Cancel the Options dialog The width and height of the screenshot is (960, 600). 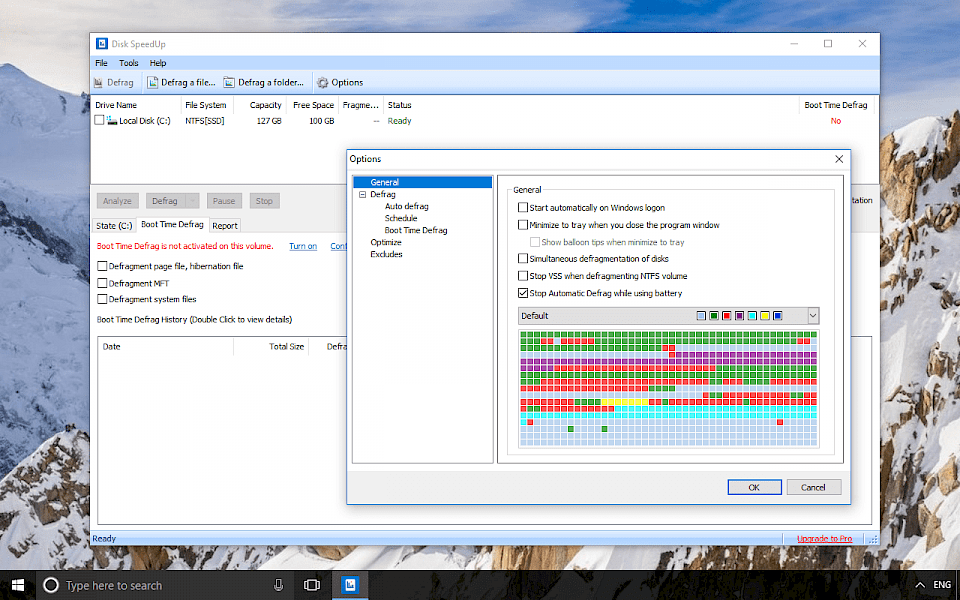click(814, 487)
